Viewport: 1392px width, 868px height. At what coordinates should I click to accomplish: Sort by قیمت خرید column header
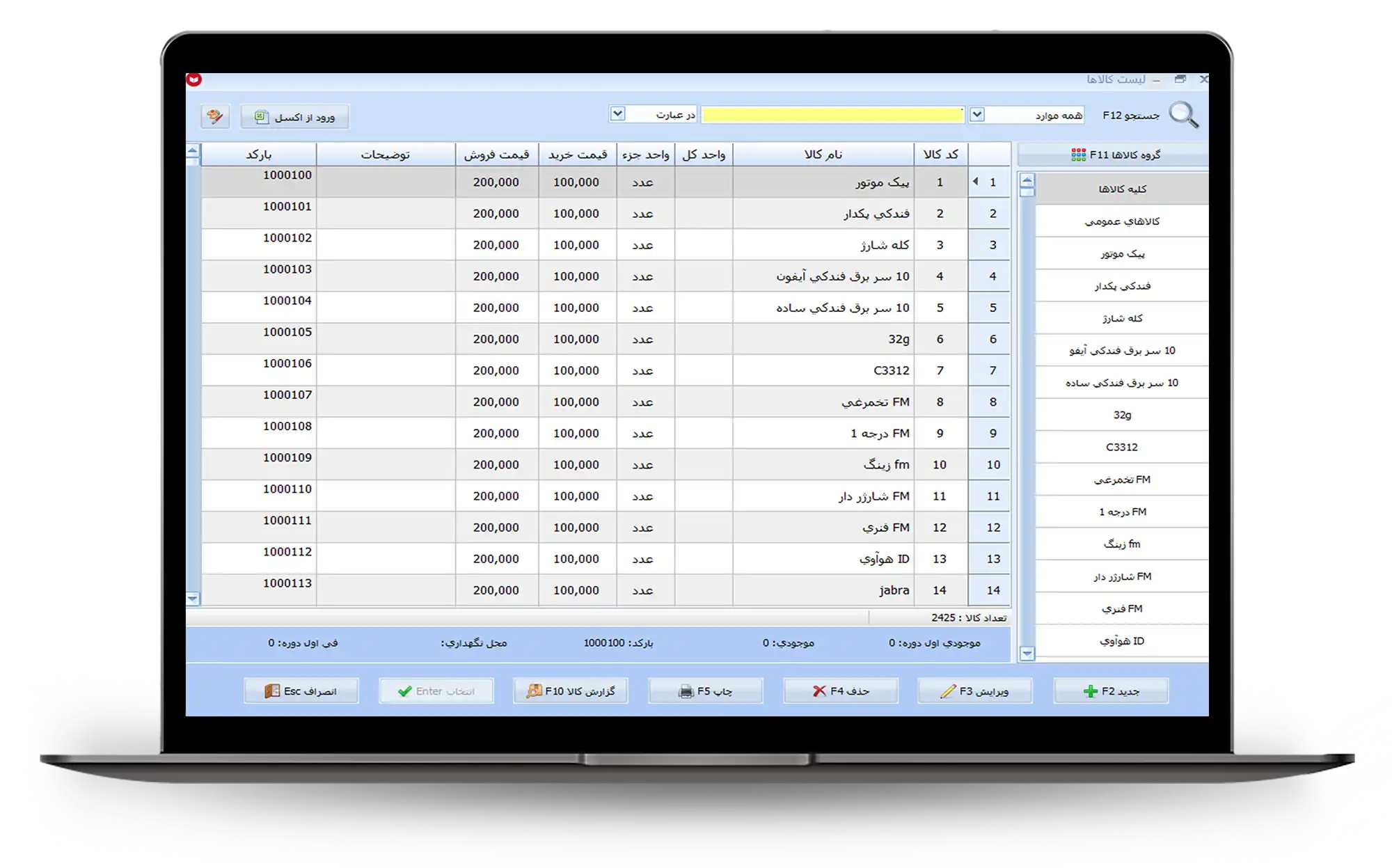click(x=578, y=155)
